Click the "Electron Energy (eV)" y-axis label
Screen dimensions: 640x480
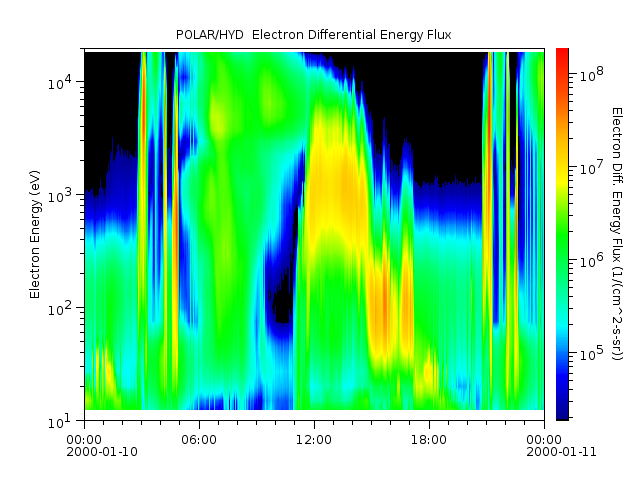[35, 234]
